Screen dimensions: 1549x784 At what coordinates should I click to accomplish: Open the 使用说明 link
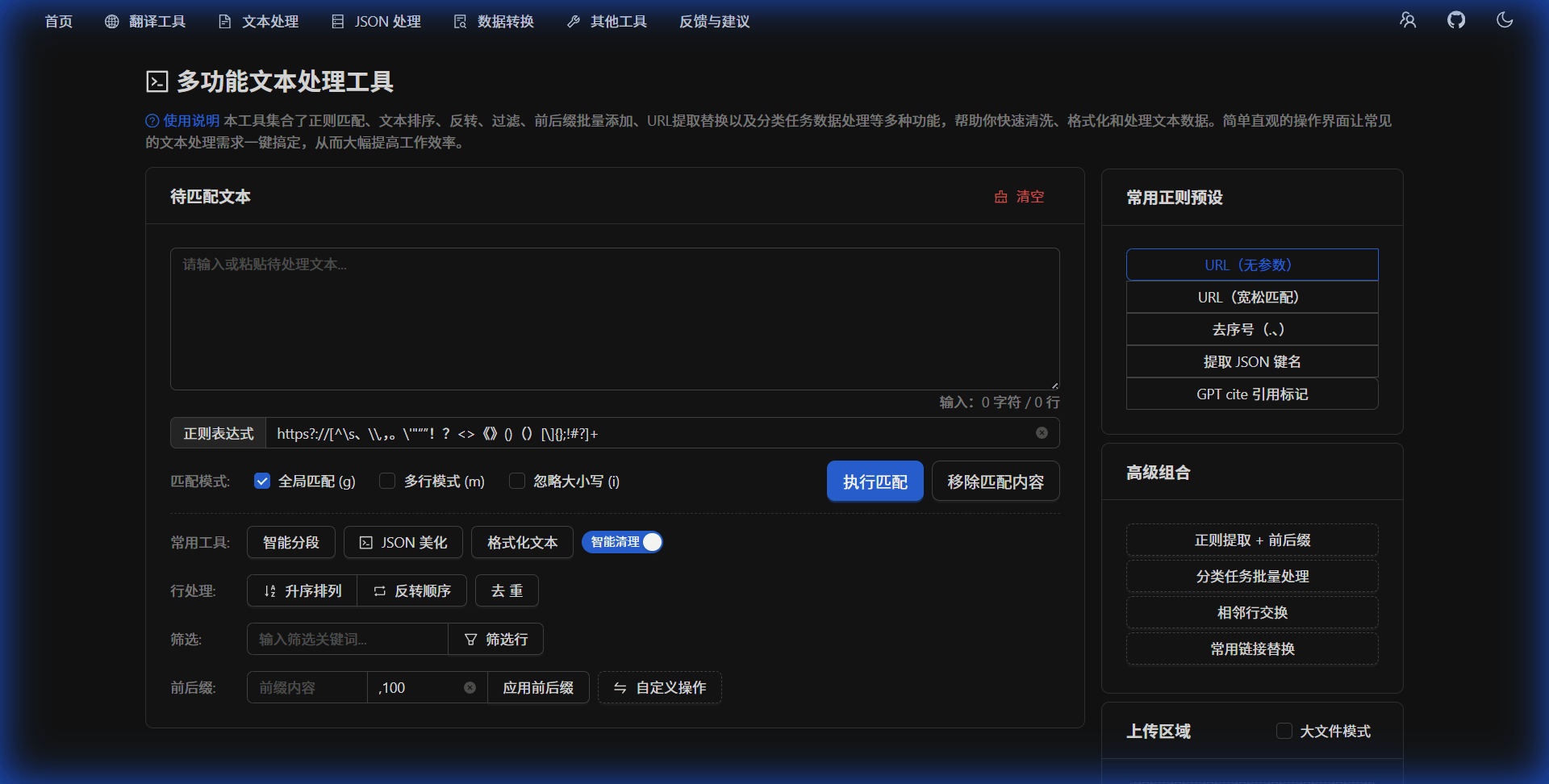click(190, 121)
